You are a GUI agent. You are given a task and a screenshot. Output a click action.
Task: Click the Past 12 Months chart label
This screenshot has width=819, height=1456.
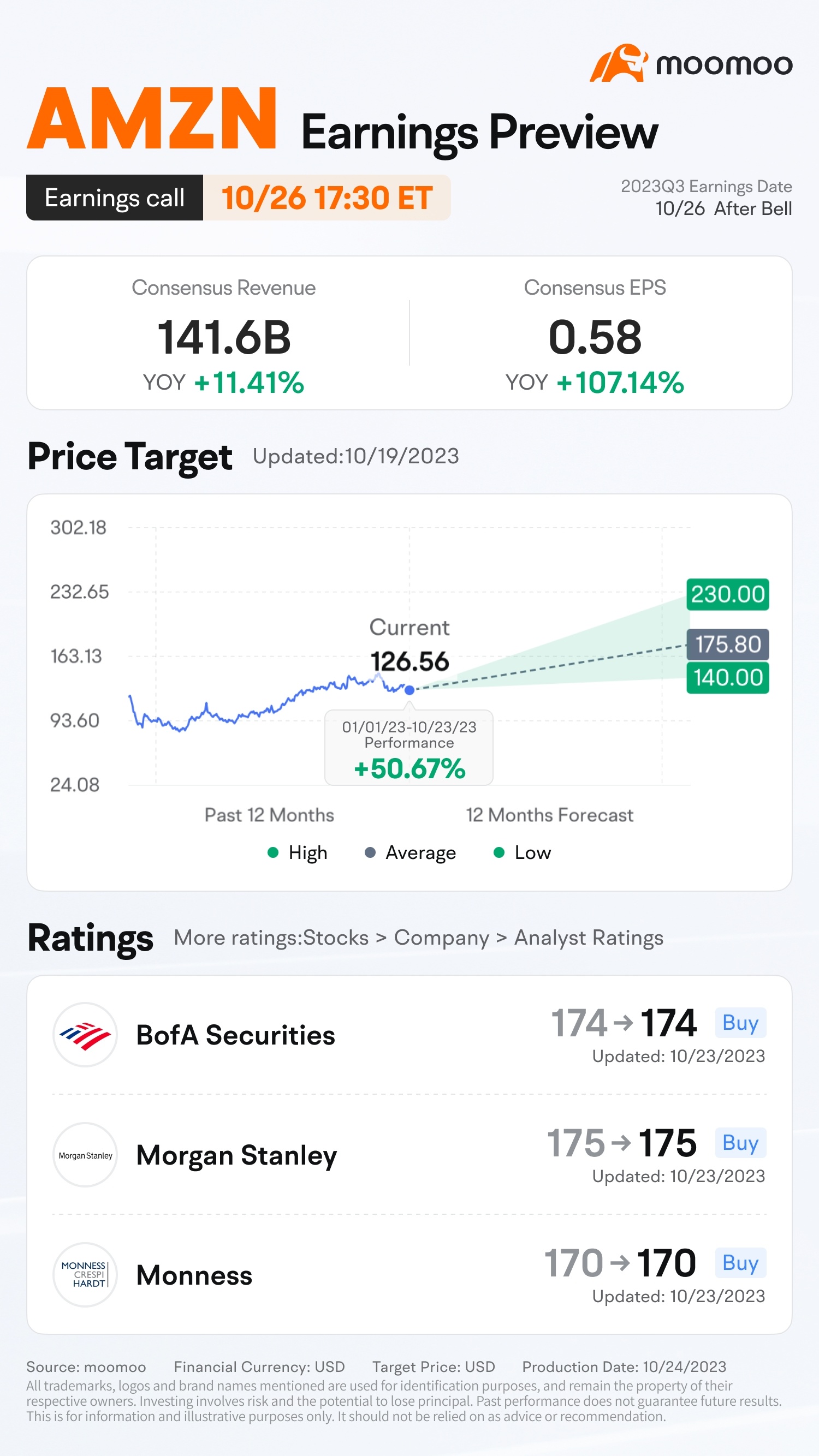coord(269,815)
